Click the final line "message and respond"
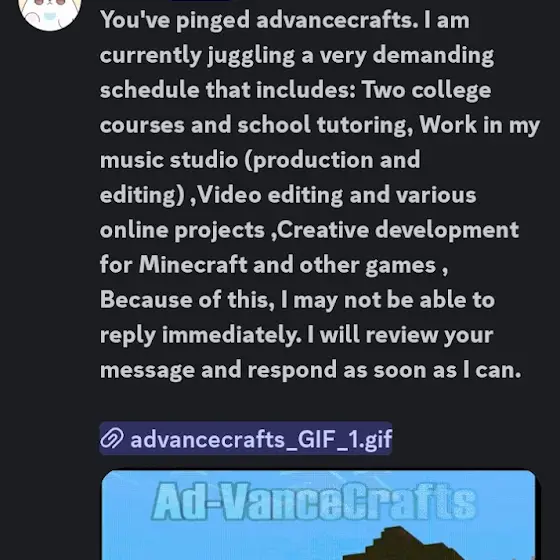 tap(218, 370)
